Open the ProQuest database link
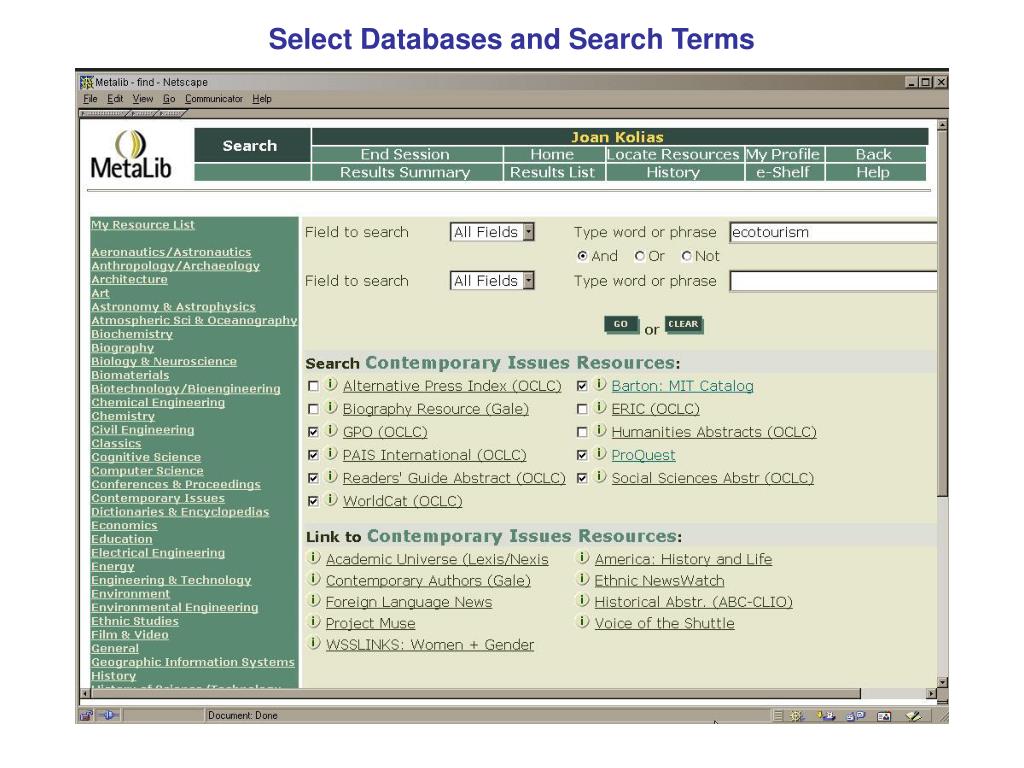 pos(643,455)
